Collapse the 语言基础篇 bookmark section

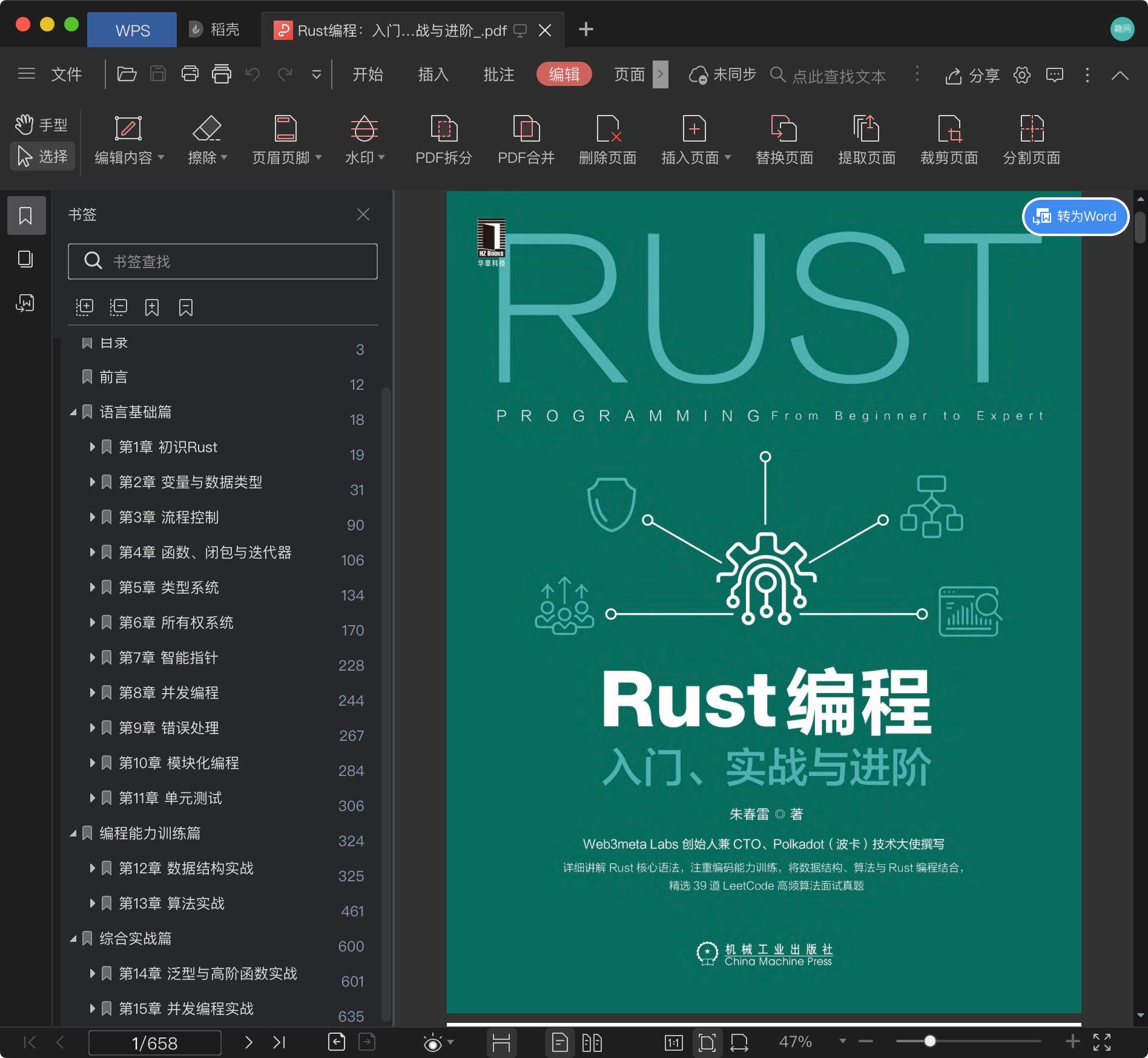click(x=73, y=412)
